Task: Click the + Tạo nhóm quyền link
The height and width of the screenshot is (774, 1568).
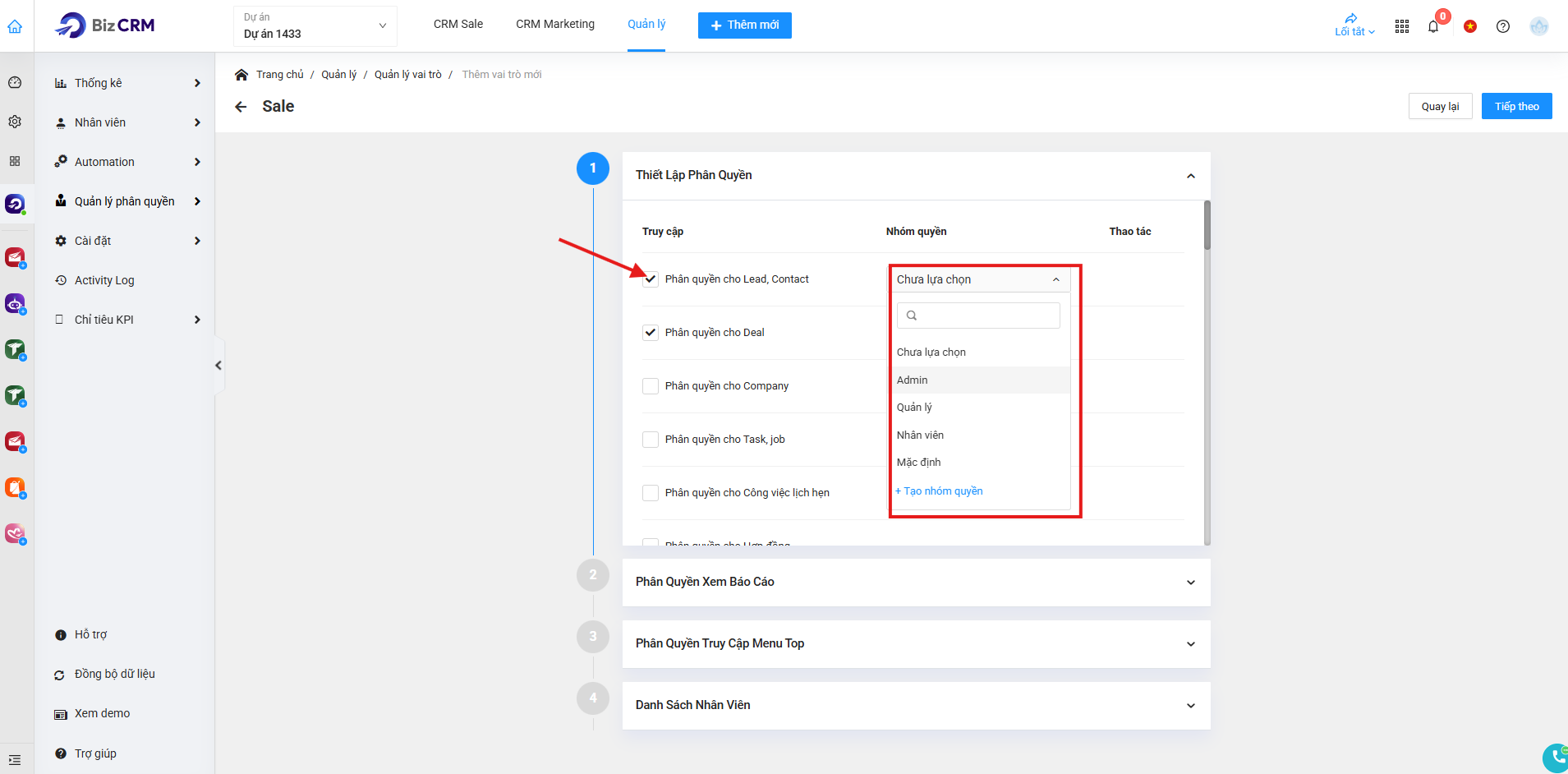Action: 939,491
